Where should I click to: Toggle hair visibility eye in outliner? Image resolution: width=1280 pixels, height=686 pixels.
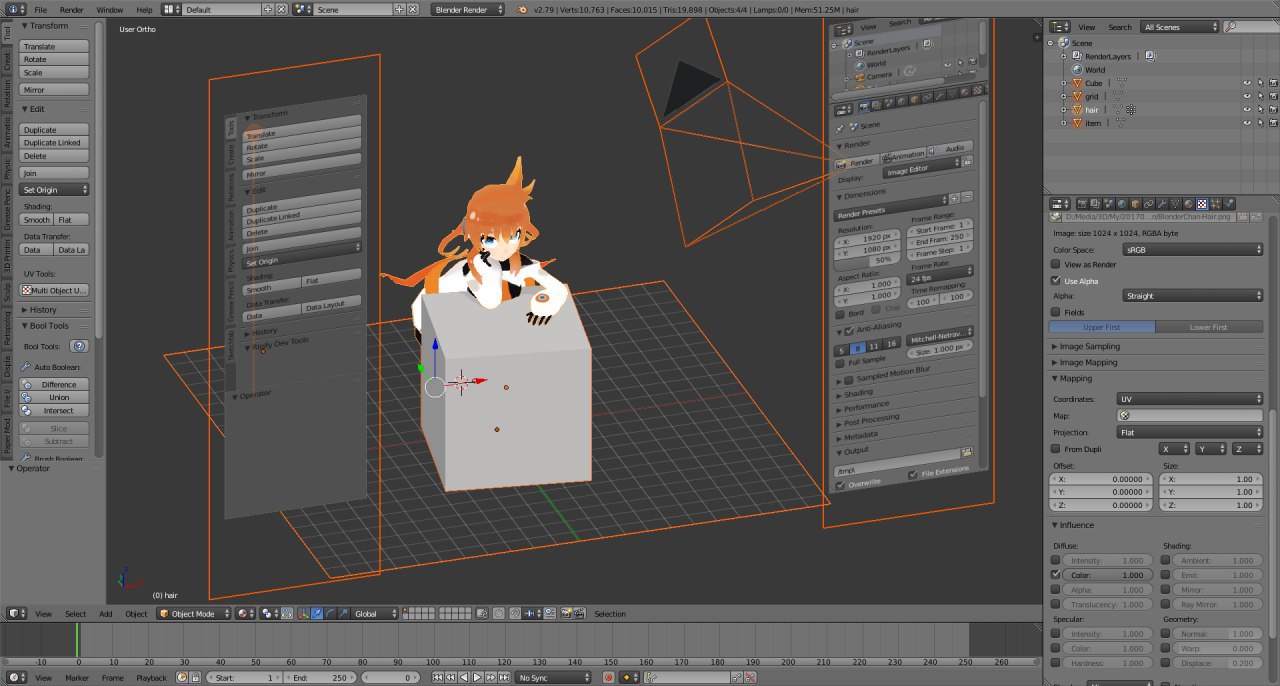1247,109
